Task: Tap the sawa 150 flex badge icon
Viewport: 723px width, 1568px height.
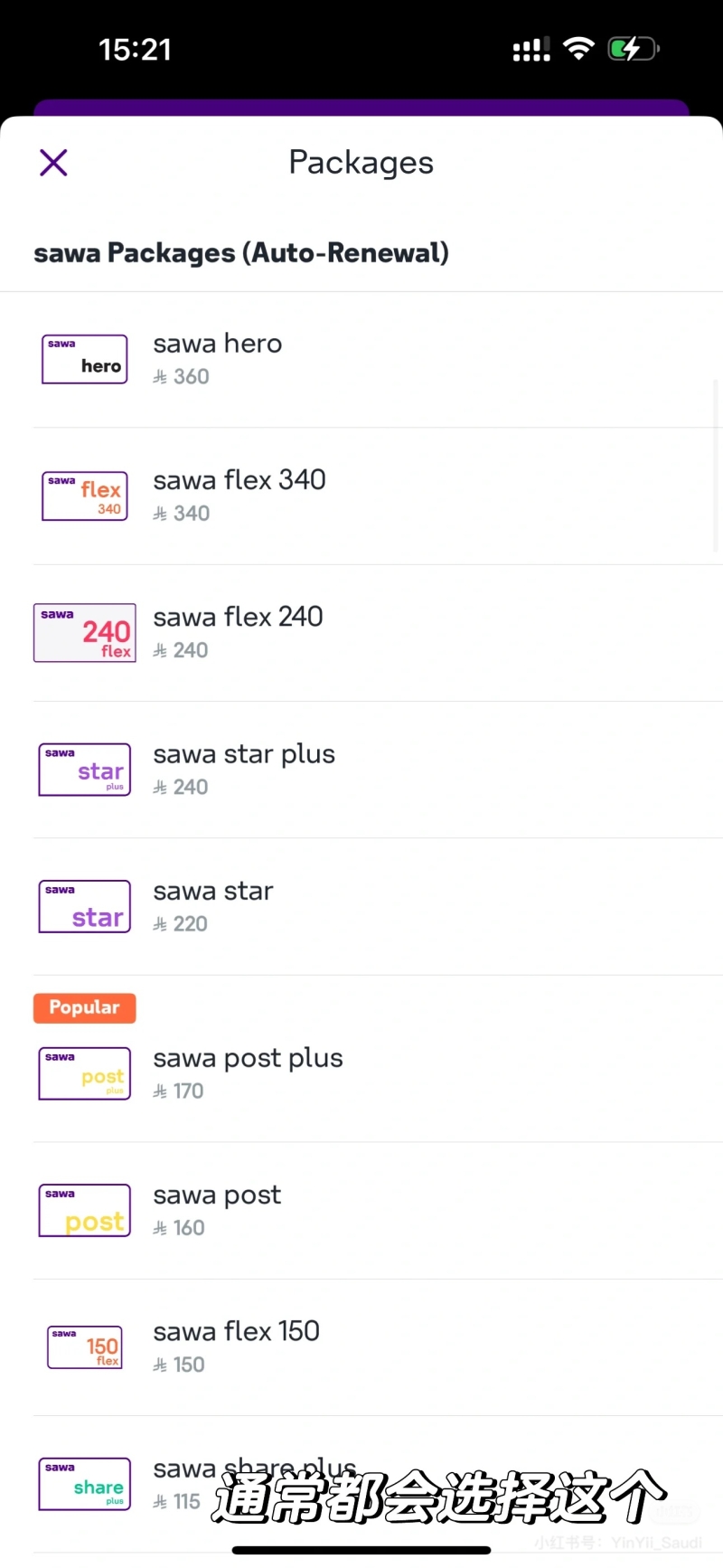Action: [85, 1347]
